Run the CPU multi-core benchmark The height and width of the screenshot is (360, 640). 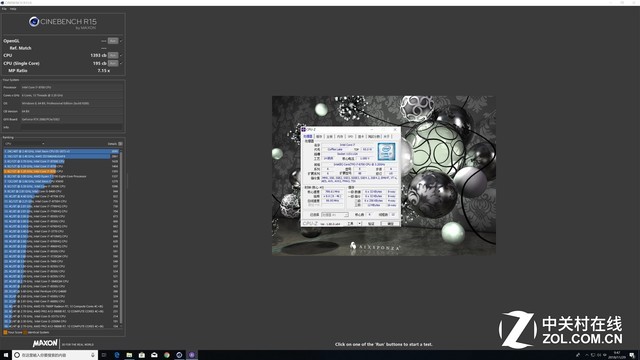coord(113,55)
